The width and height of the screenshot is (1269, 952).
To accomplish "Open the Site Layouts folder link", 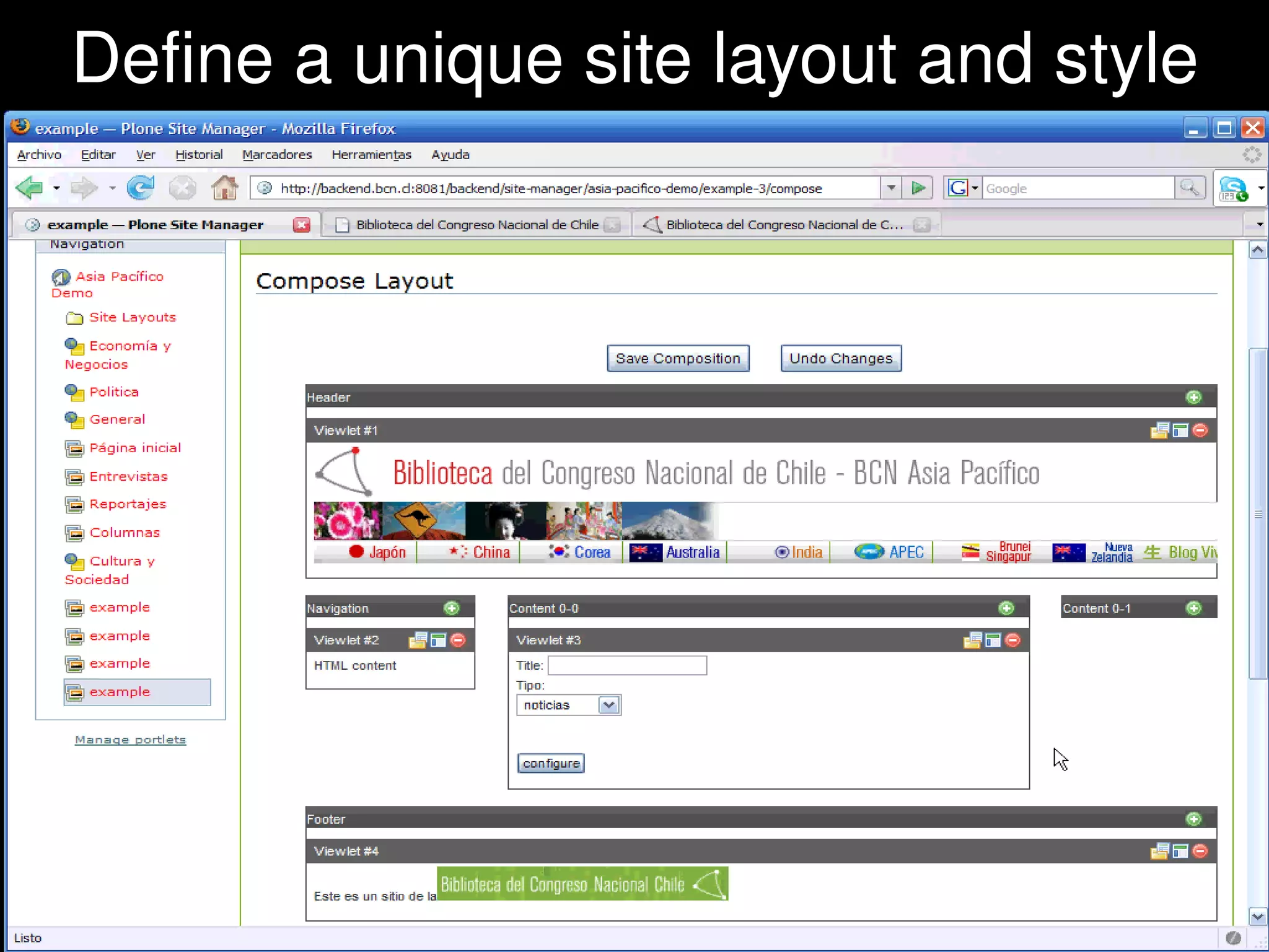I will point(133,318).
